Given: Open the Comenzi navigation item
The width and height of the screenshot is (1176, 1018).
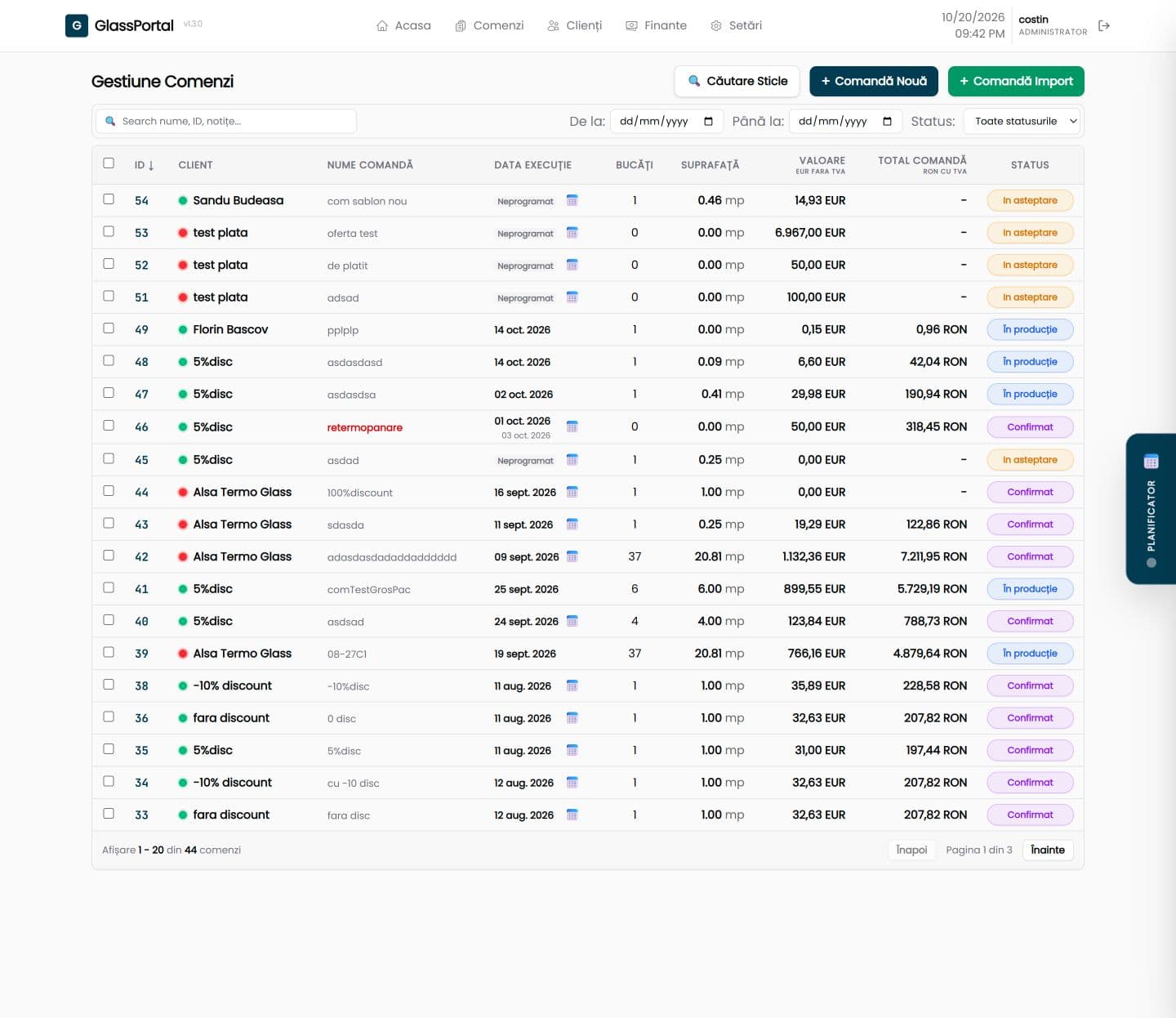Looking at the screenshot, I should coord(489,25).
